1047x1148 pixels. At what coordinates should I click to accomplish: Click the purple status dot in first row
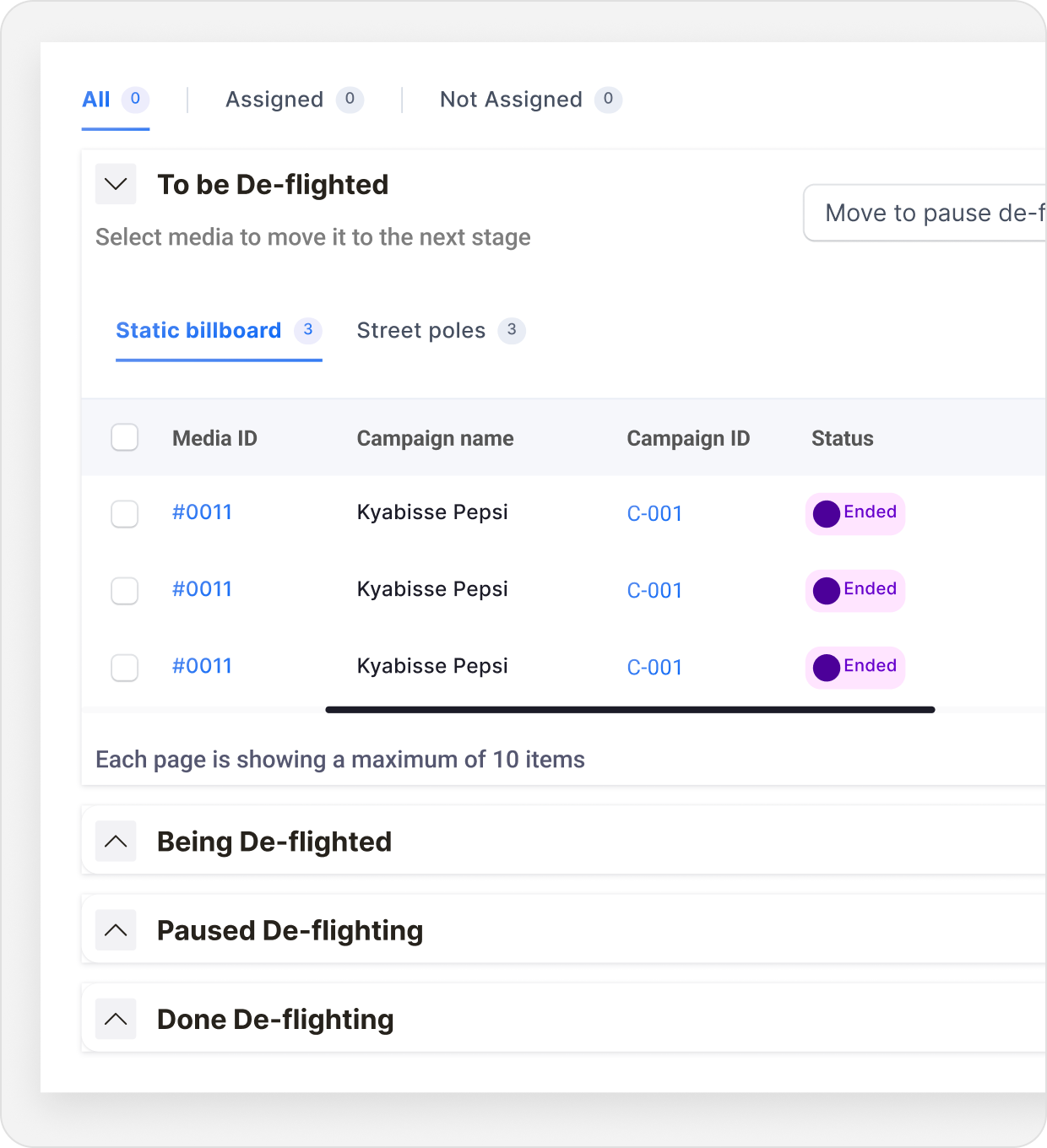click(x=826, y=514)
